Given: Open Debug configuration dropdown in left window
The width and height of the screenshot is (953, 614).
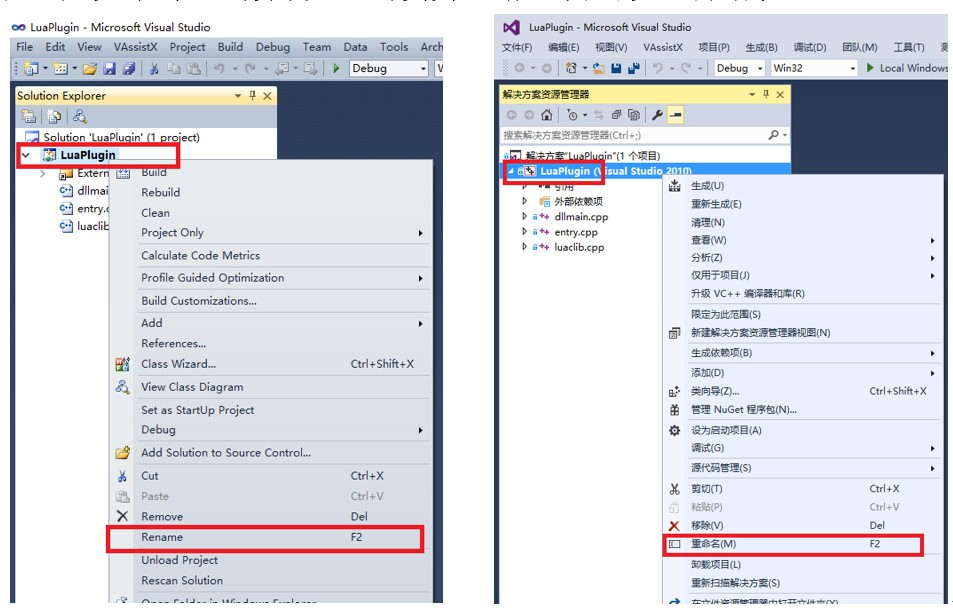Looking at the screenshot, I should click(424, 69).
